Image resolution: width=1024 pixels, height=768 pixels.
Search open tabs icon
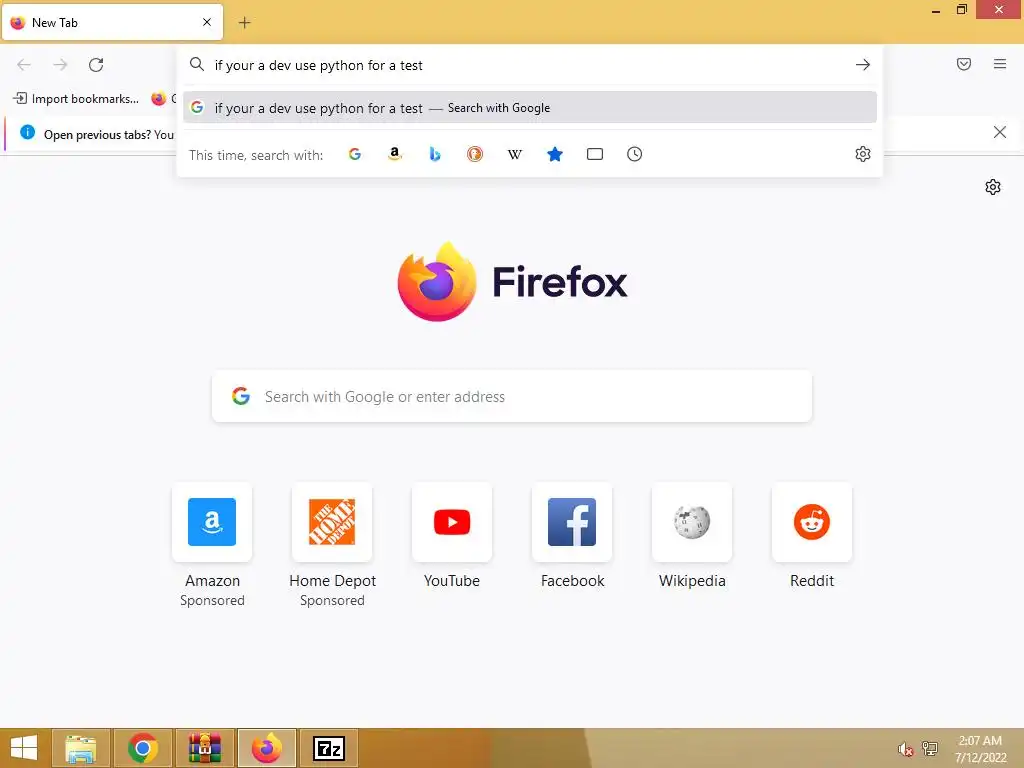point(595,154)
